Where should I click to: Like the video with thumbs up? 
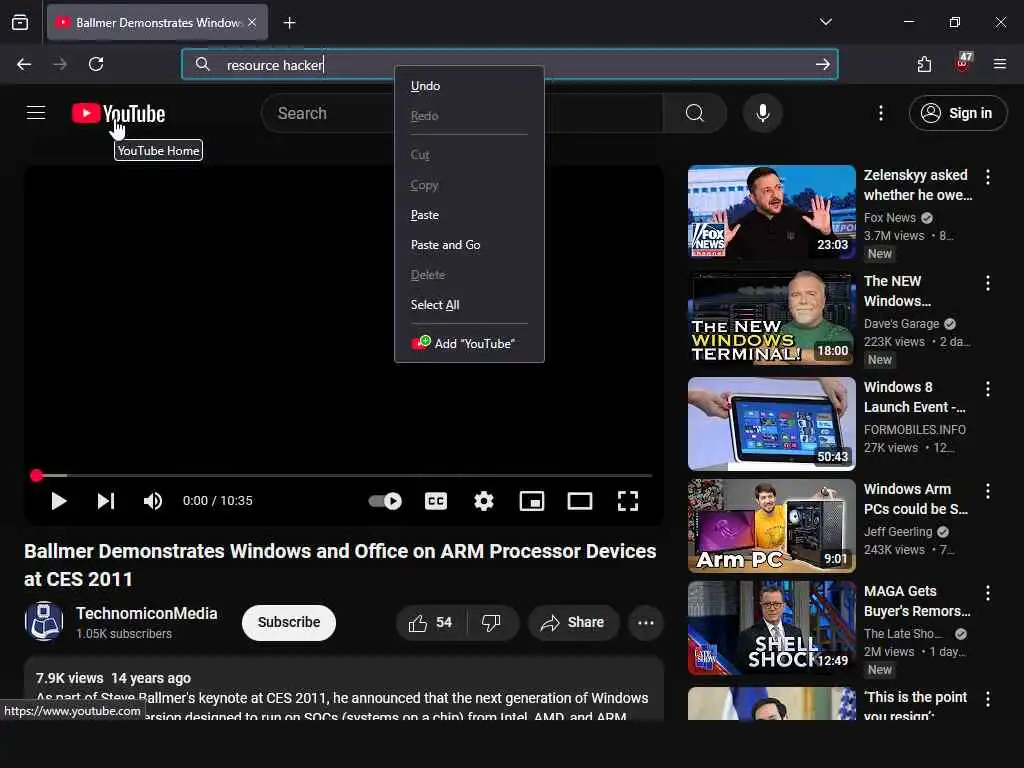pyautogui.click(x=431, y=623)
